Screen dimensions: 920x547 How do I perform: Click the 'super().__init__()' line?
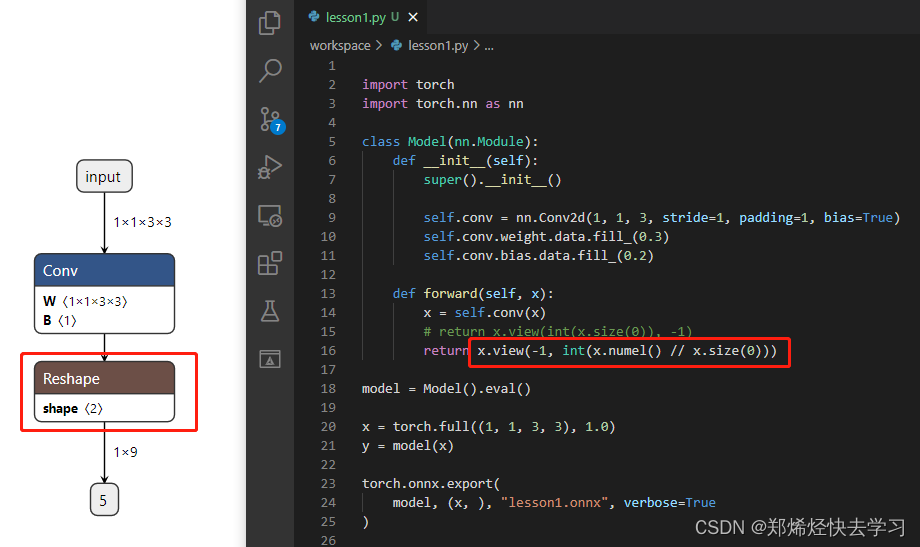[x=492, y=180]
